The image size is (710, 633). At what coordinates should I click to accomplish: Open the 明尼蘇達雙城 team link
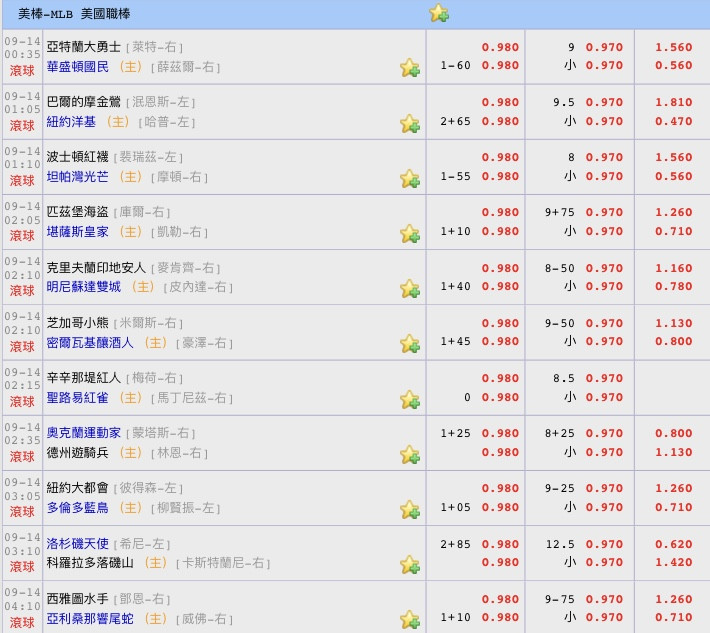(84, 287)
